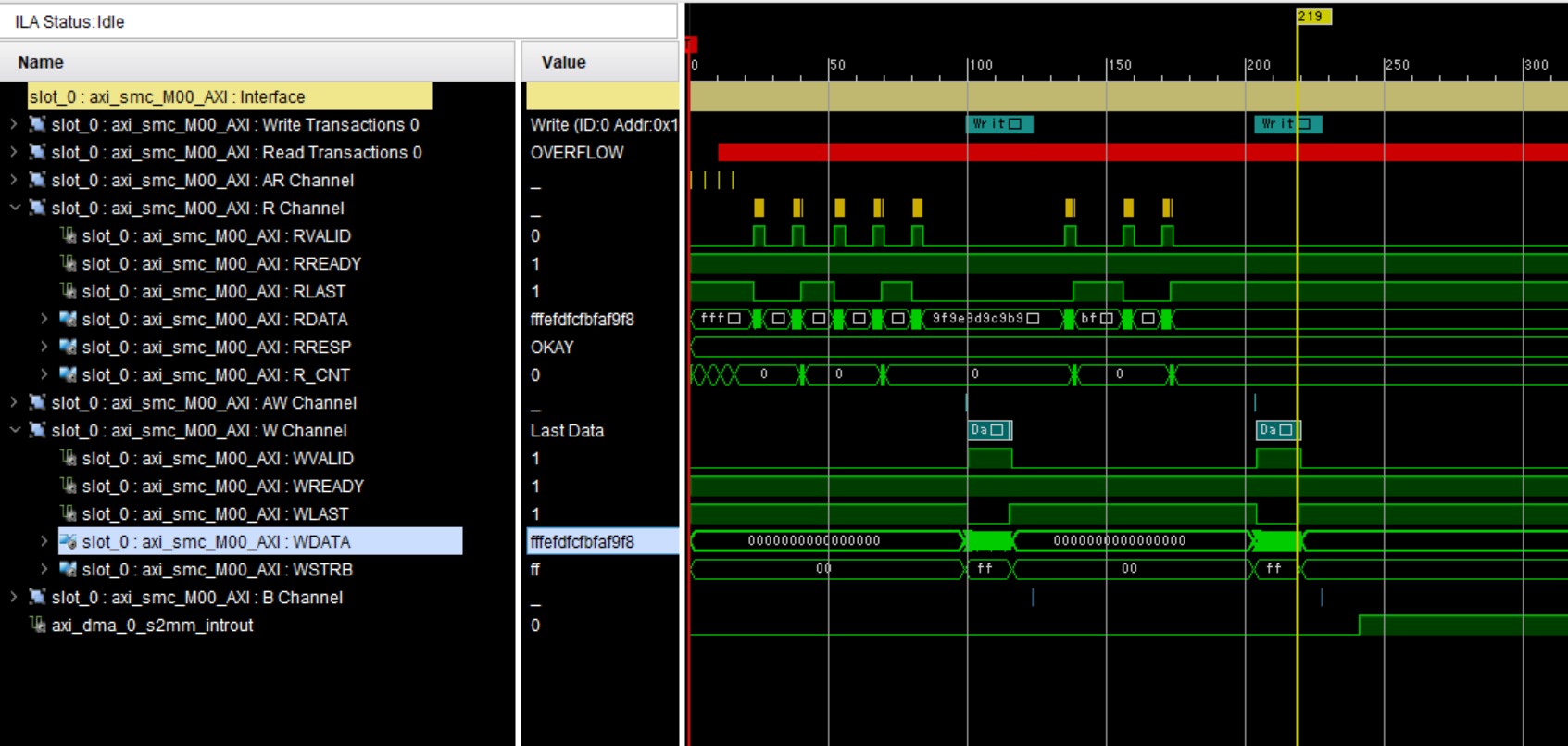Screen dimensions: 1568x746
Task: Expand the R_CNT bus signal
Action: pyautogui.click(x=44, y=374)
